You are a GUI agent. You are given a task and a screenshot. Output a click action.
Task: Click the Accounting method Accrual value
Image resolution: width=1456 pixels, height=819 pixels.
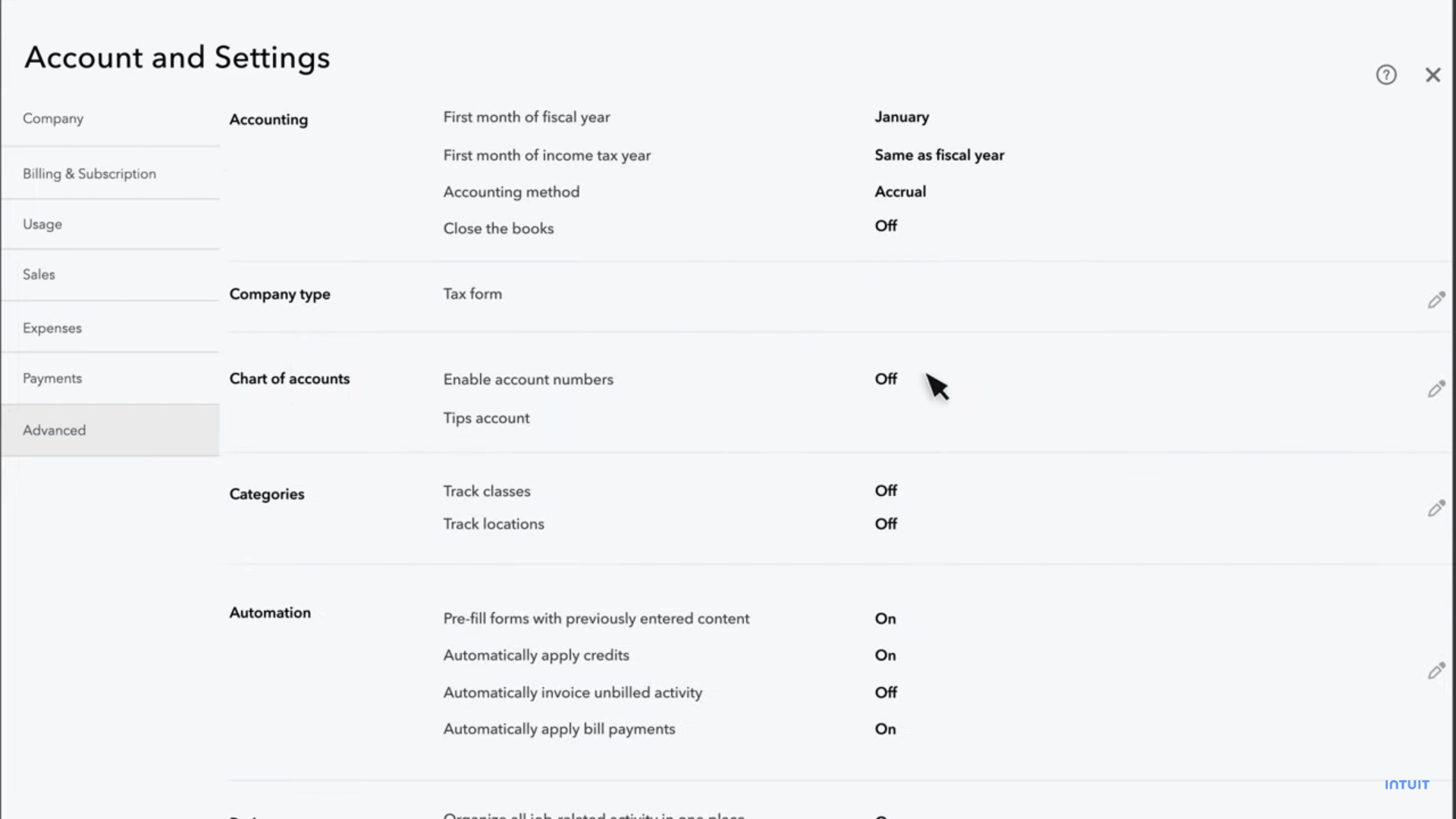[x=900, y=192]
